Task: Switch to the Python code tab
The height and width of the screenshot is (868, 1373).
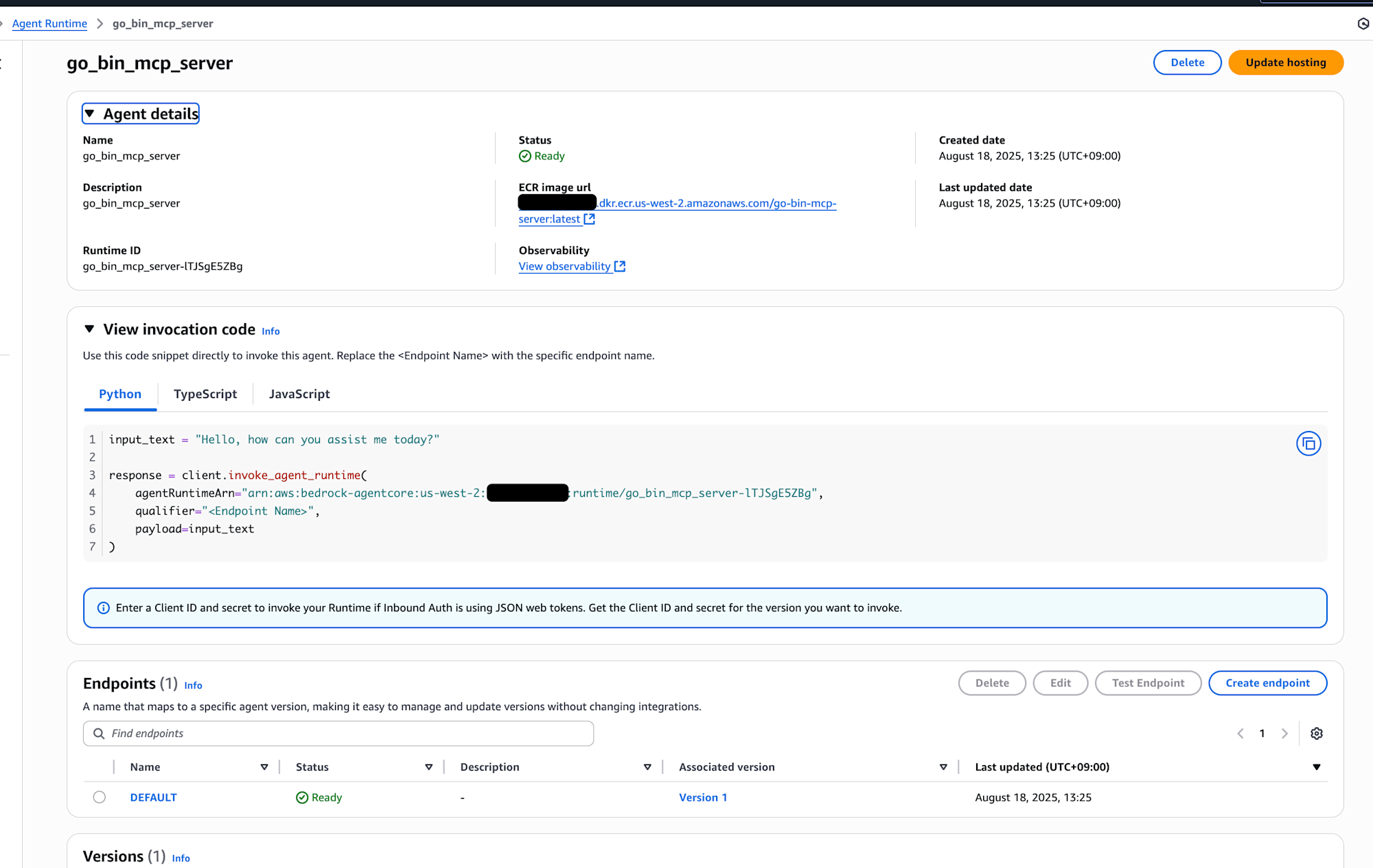Action: point(120,394)
